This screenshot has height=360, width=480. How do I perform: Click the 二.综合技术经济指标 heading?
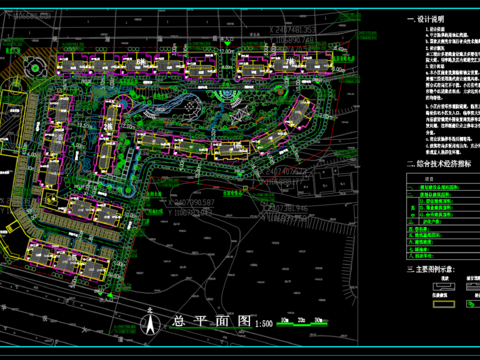pyautogui.click(x=439, y=164)
